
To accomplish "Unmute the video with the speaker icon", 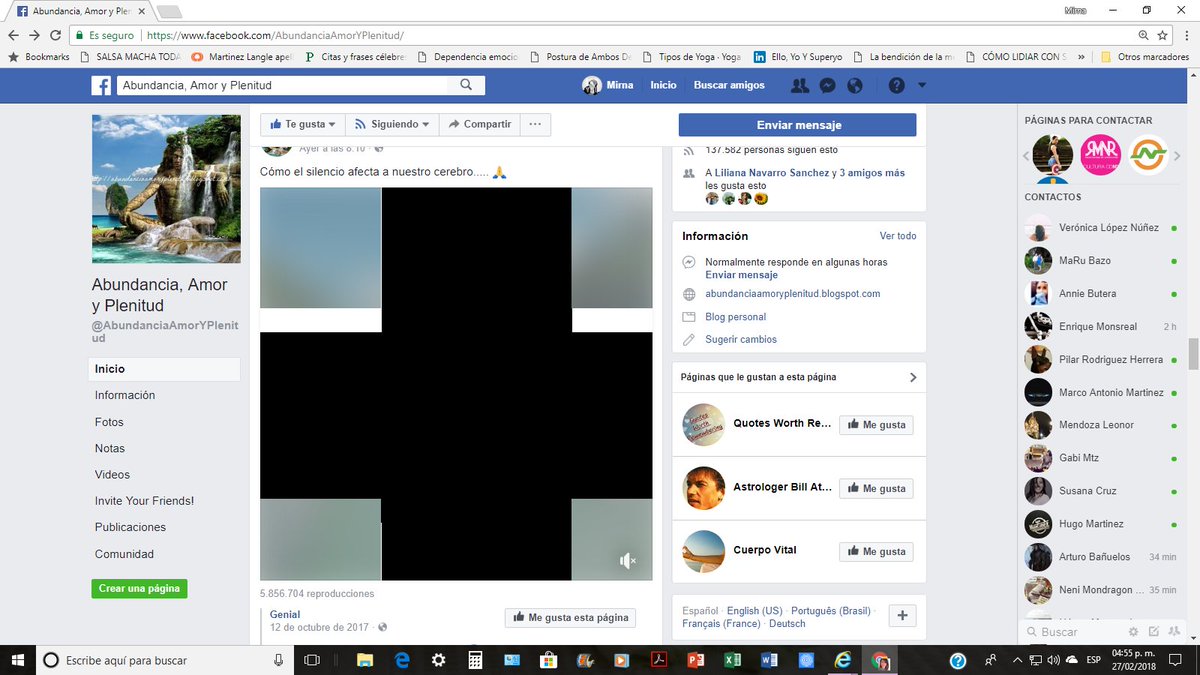I will (627, 561).
